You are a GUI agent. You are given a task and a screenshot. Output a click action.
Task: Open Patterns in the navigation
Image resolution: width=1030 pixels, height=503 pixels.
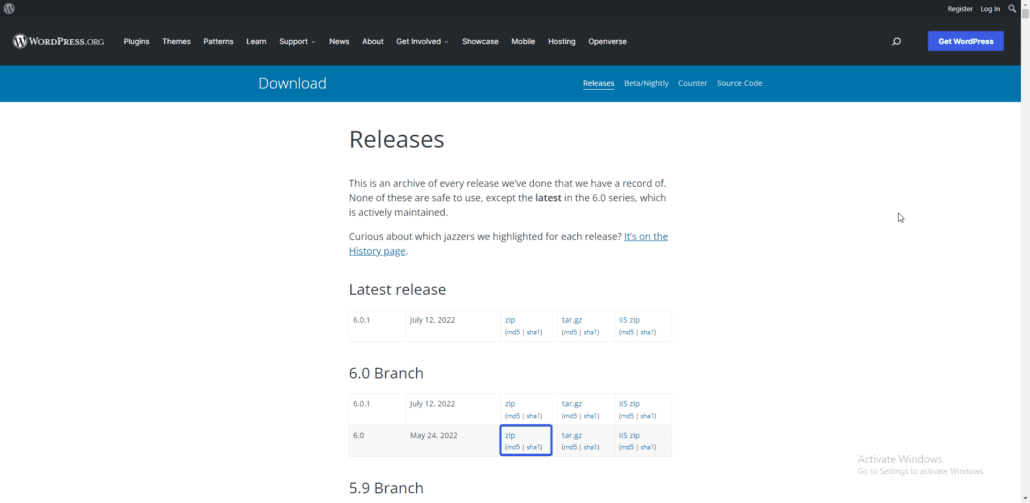click(x=218, y=41)
